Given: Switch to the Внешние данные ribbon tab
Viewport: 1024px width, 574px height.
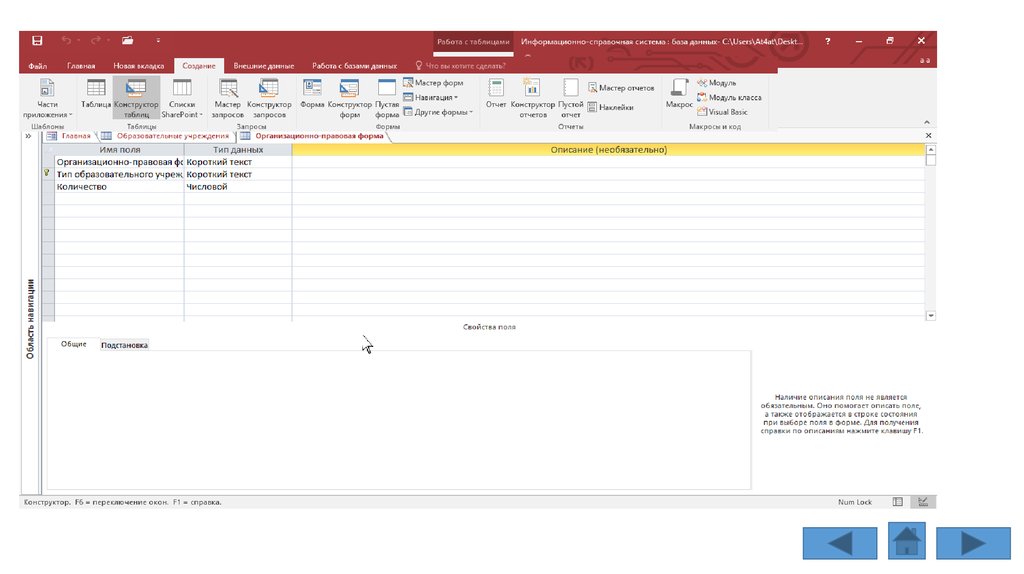Looking at the screenshot, I should coord(257,66).
